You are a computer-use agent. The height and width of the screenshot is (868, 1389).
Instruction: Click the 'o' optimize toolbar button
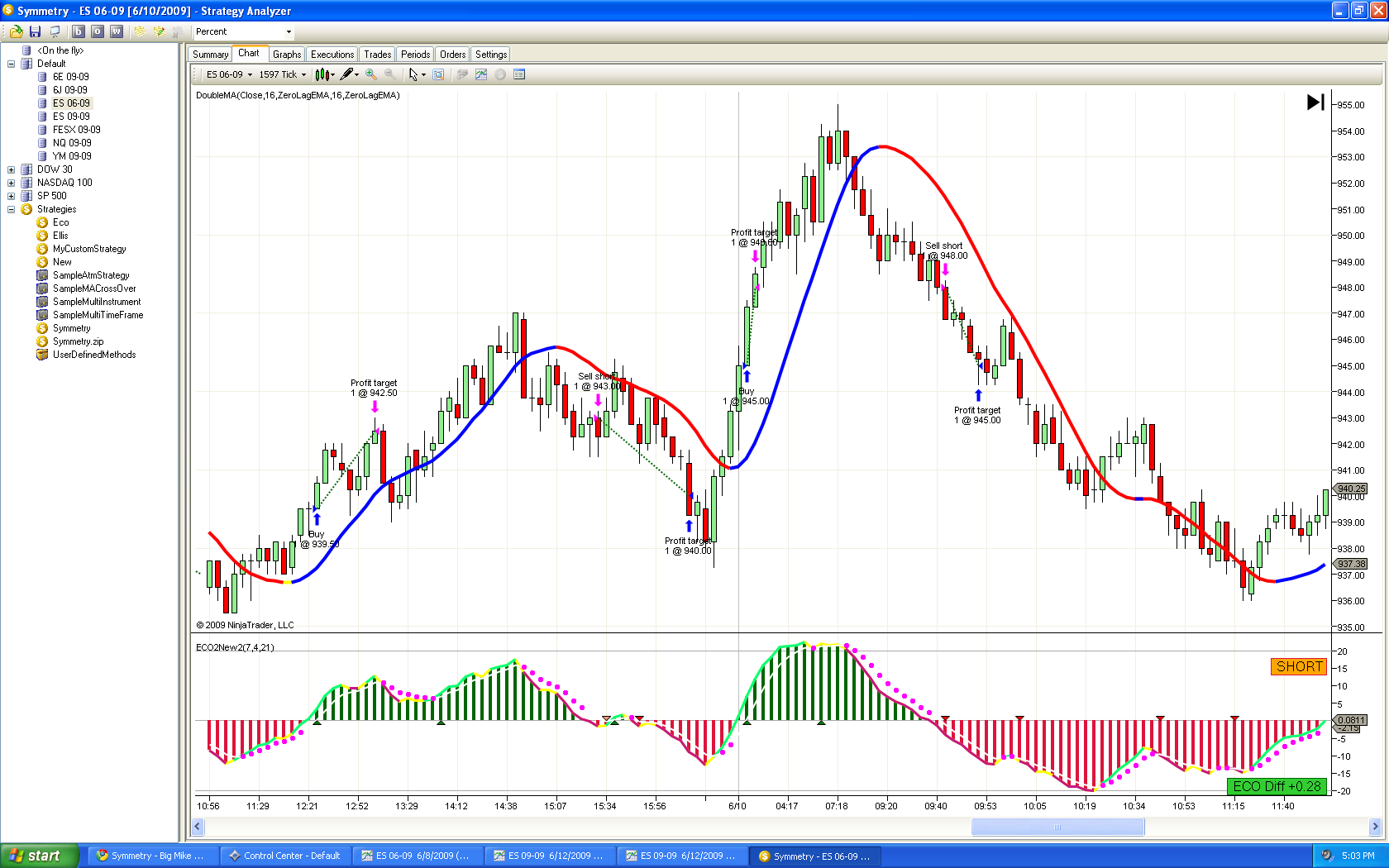pyautogui.click(x=98, y=31)
